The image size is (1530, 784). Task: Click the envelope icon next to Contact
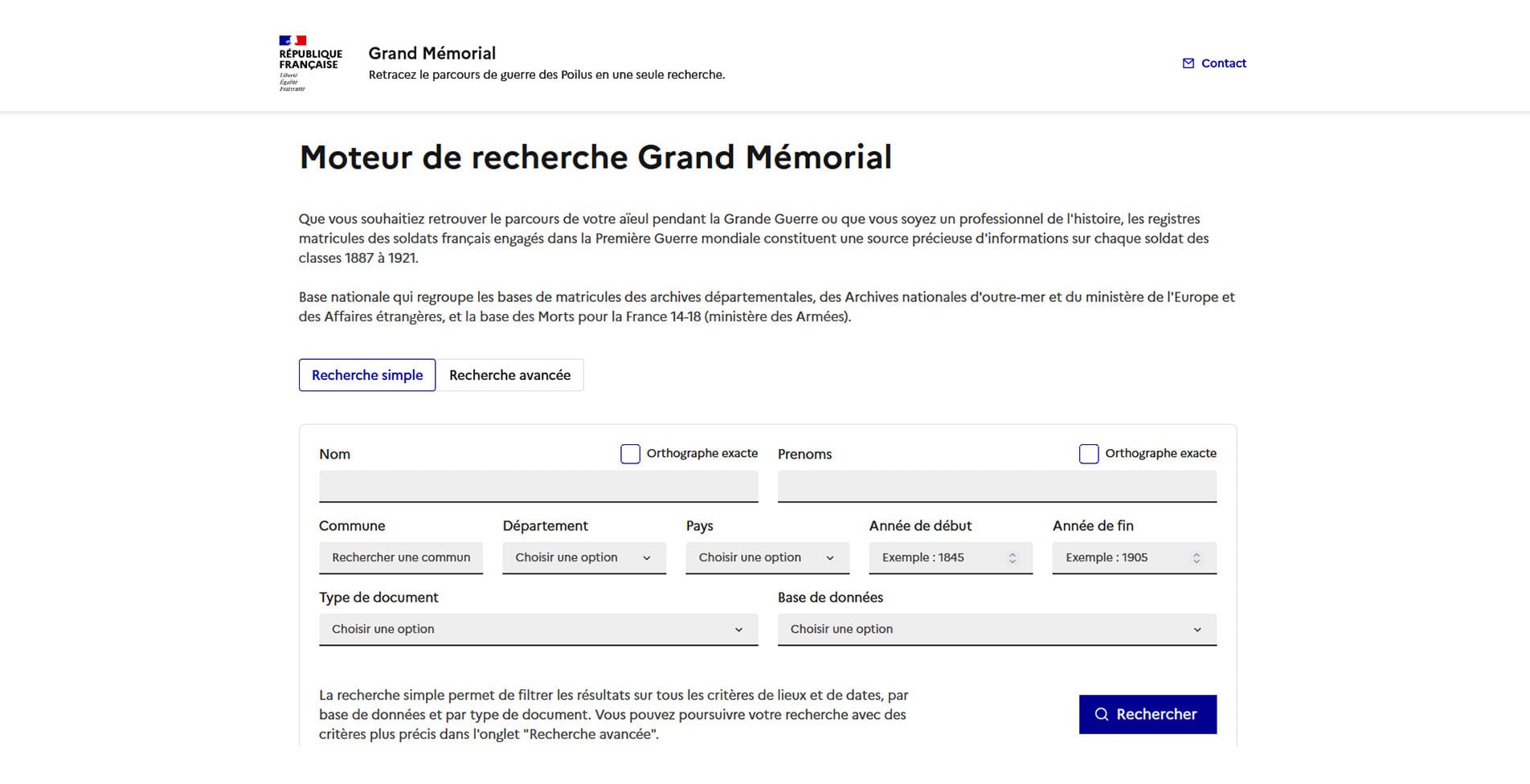[x=1187, y=63]
